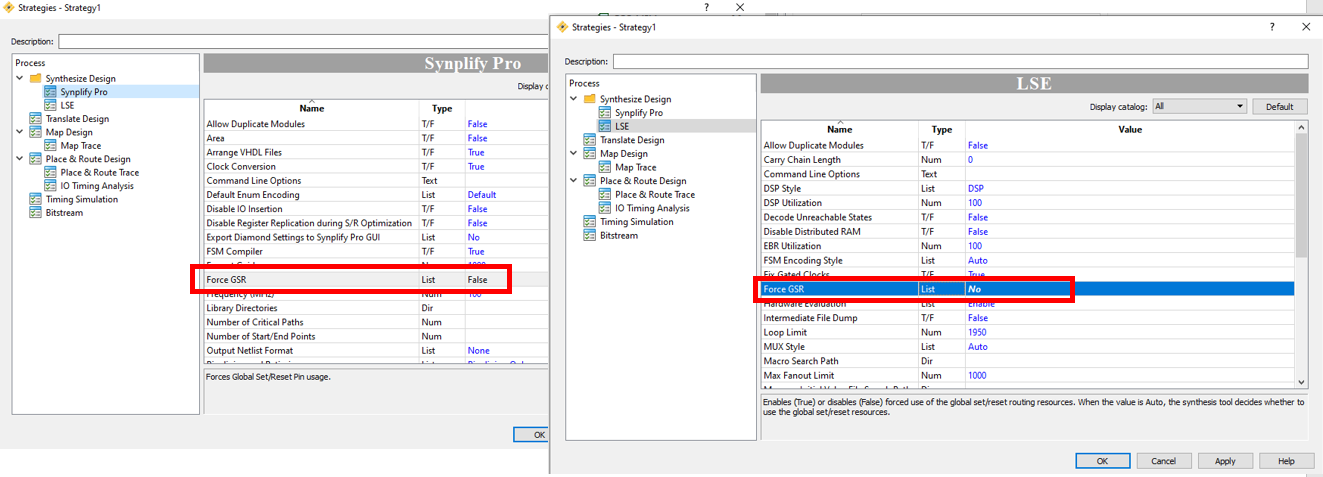The height and width of the screenshot is (477, 1323).
Task: Collapse Place & Route Design in front window
Action: (574, 181)
